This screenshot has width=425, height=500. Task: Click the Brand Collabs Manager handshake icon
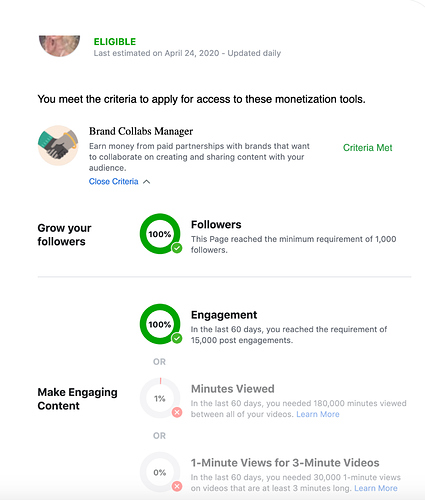(x=58, y=145)
